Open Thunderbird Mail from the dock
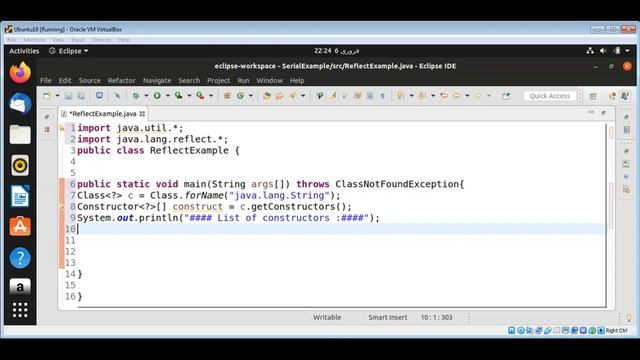The width and height of the screenshot is (640, 360). [x=20, y=103]
